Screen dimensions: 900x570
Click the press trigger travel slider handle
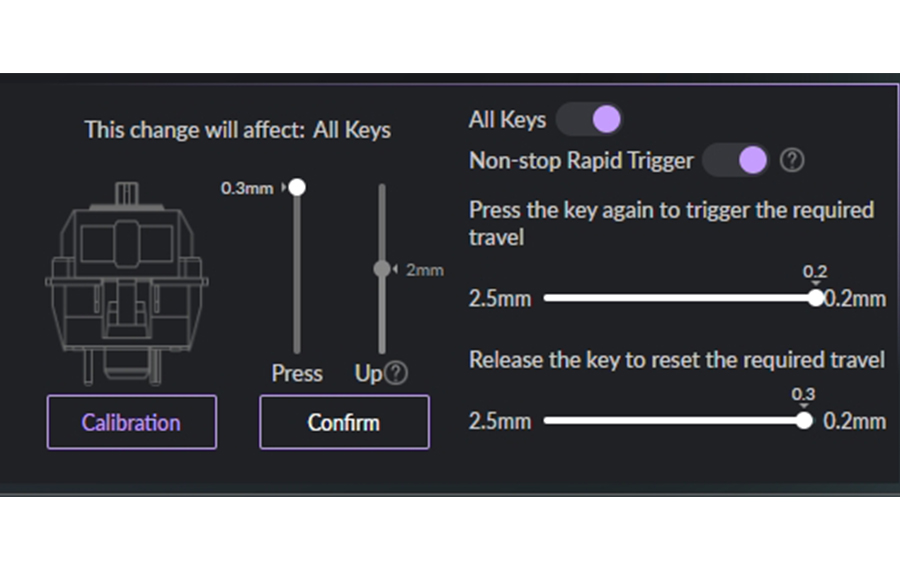(x=816, y=297)
